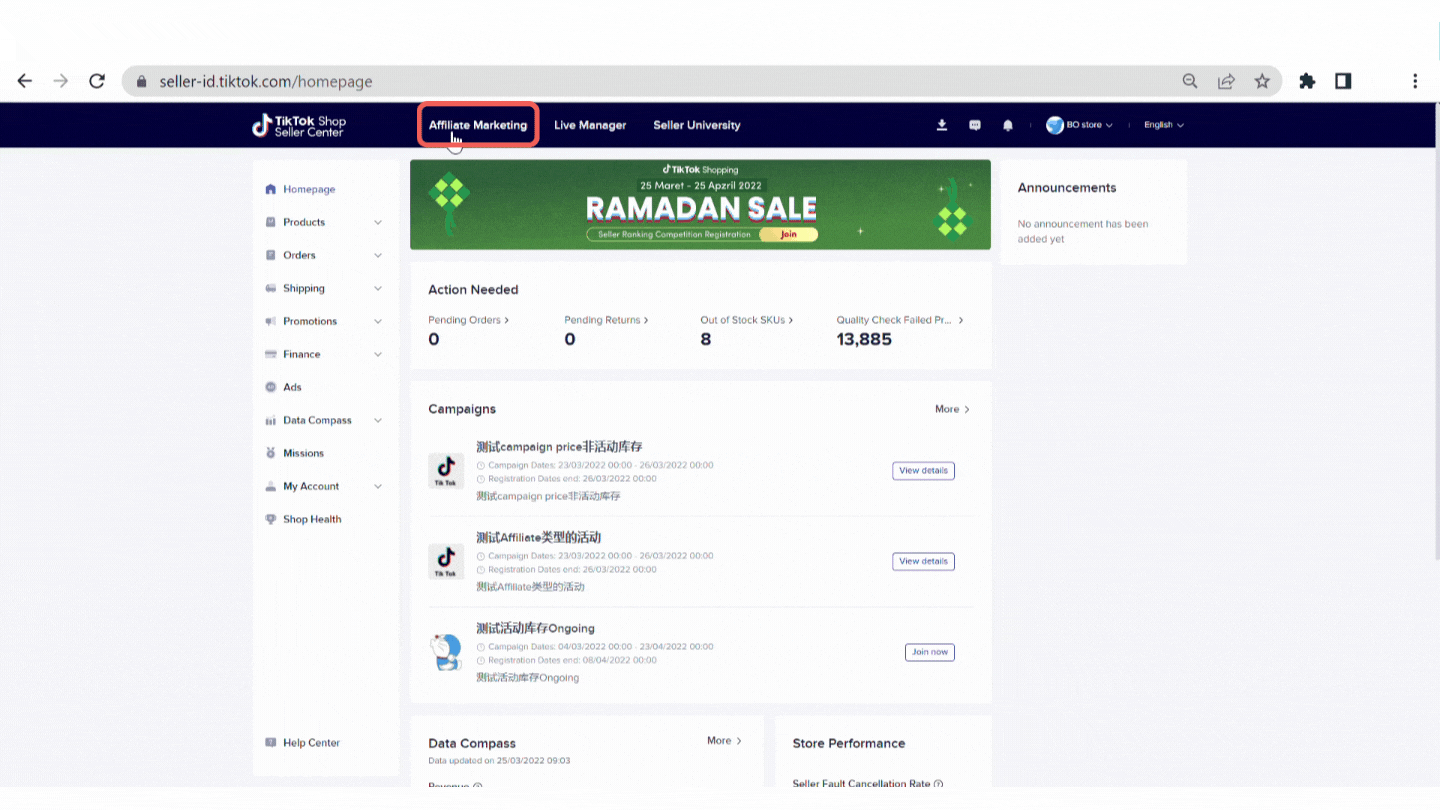The image size is (1440, 810).
Task: Open the chat messages icon
Action: pyautogui.click(x=975, y=125)
